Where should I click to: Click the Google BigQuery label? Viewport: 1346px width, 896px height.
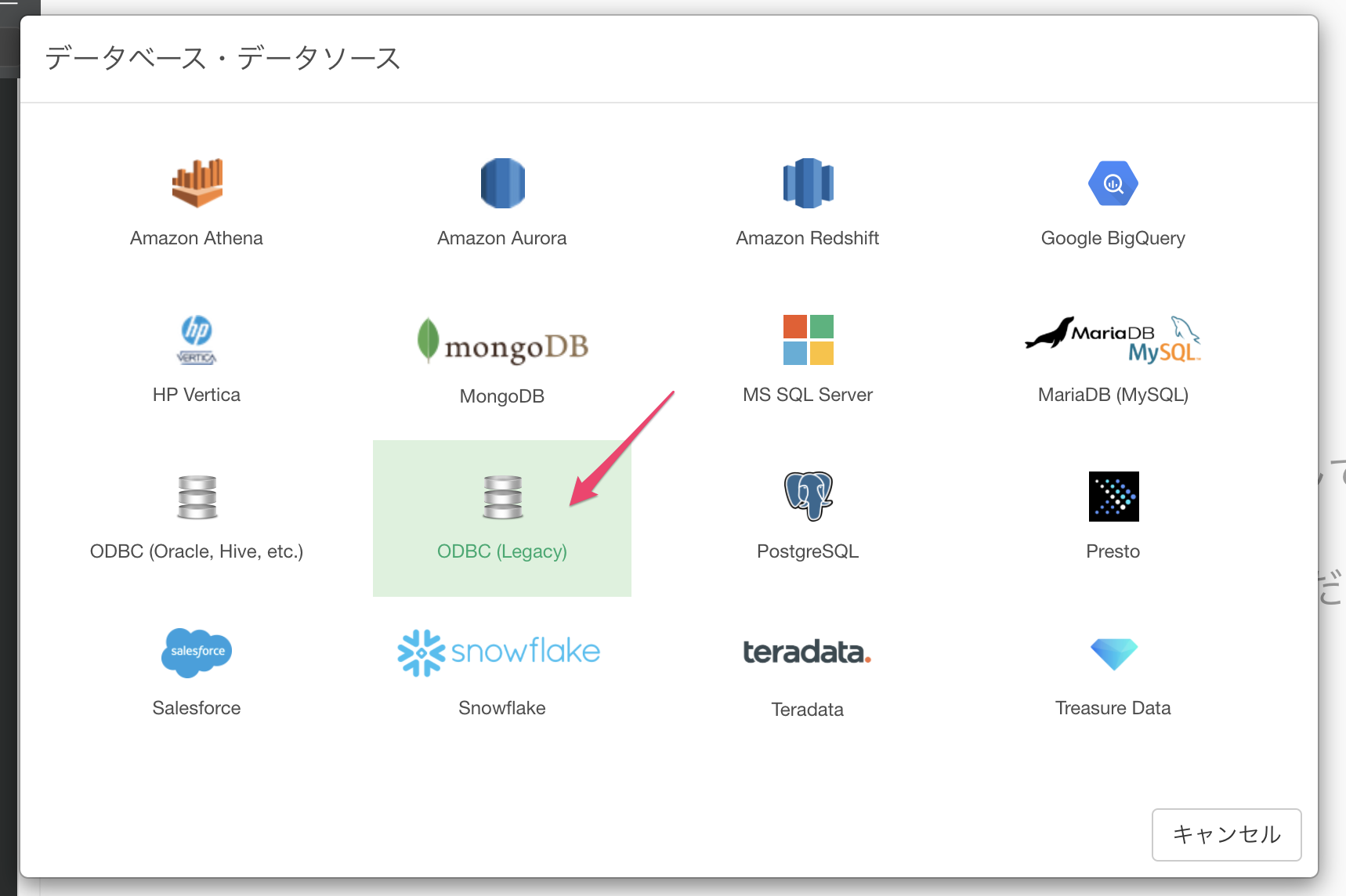1113,238
